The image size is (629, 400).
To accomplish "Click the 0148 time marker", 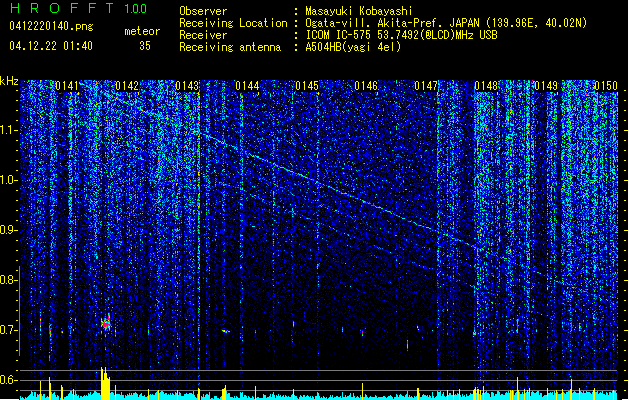I will (x=486, y=86).
